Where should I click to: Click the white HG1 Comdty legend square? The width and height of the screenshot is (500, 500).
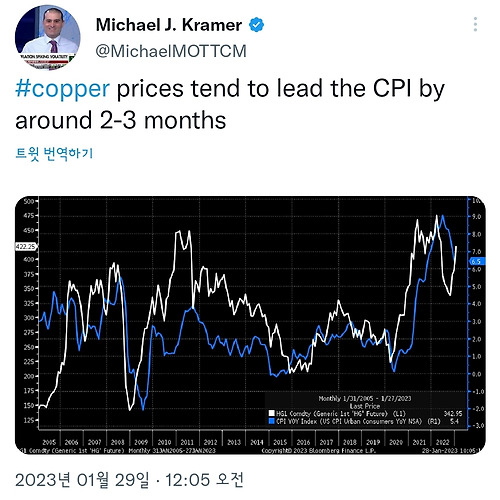272,414
